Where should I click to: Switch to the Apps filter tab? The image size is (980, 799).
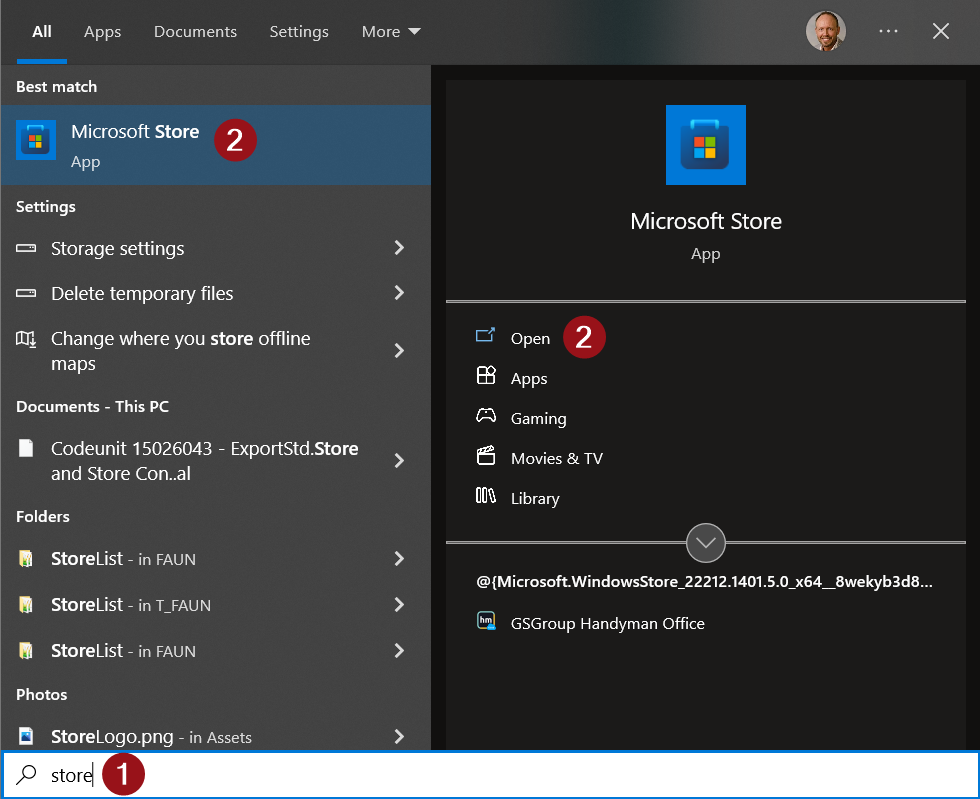(102, 31)
